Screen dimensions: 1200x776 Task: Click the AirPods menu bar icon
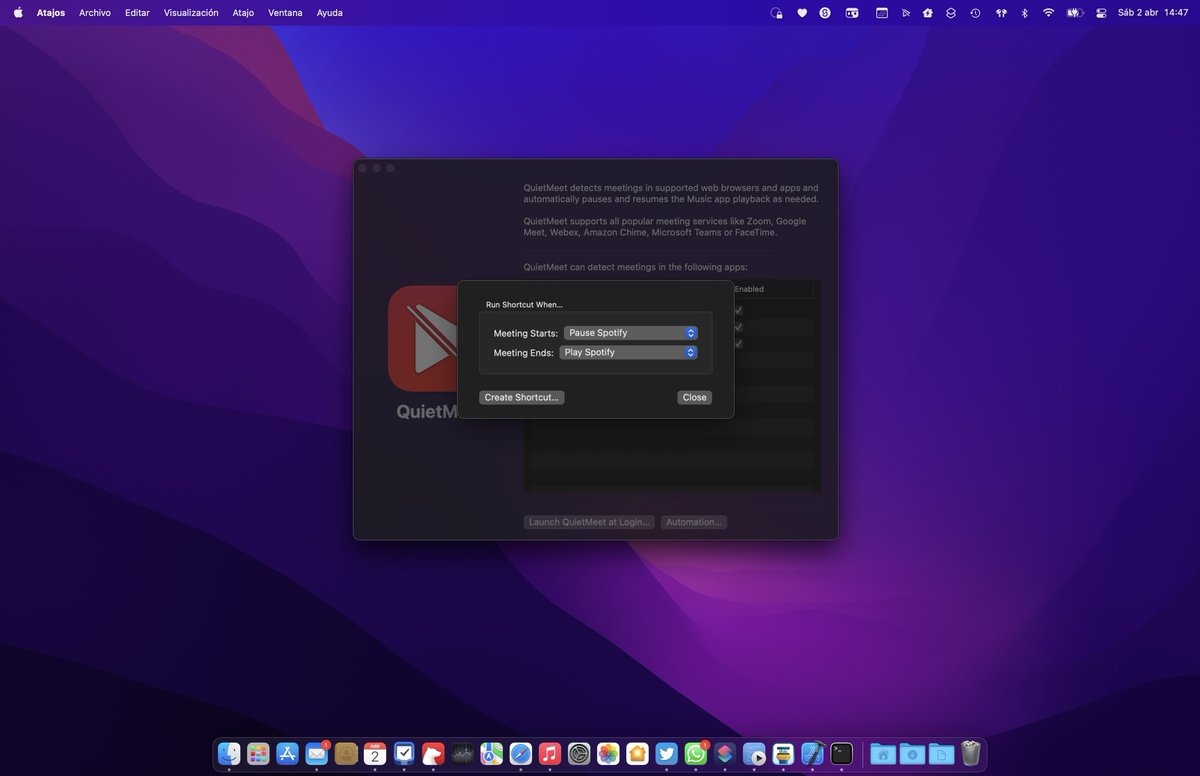(1000, 13)
